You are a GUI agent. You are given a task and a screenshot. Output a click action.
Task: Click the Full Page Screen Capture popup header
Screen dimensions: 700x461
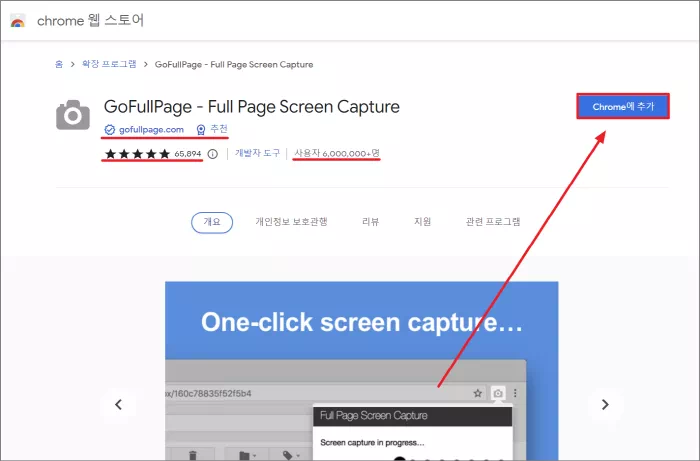pos(412,416)
